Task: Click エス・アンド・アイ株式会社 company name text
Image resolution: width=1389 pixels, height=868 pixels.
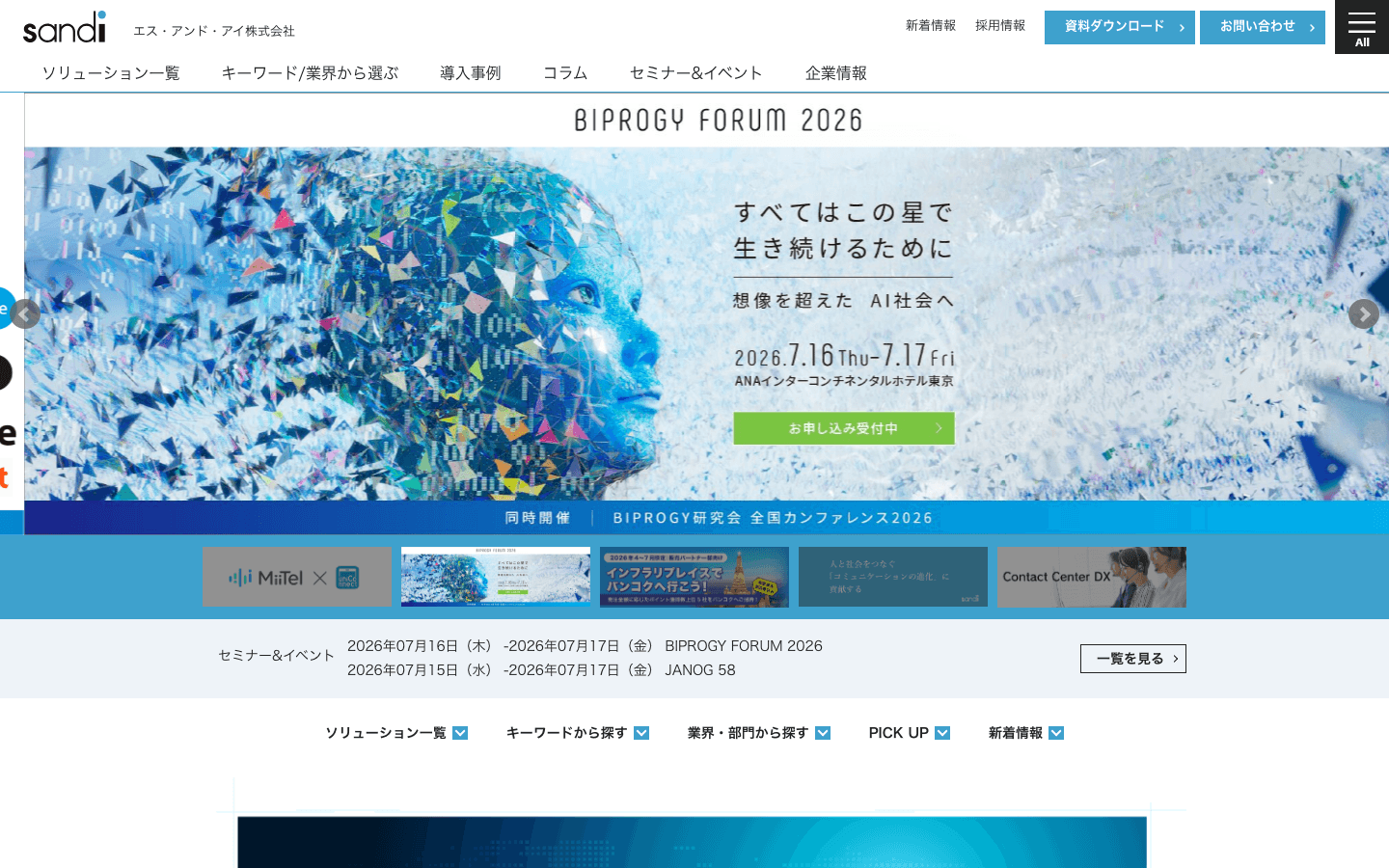Action: [214, 31]
